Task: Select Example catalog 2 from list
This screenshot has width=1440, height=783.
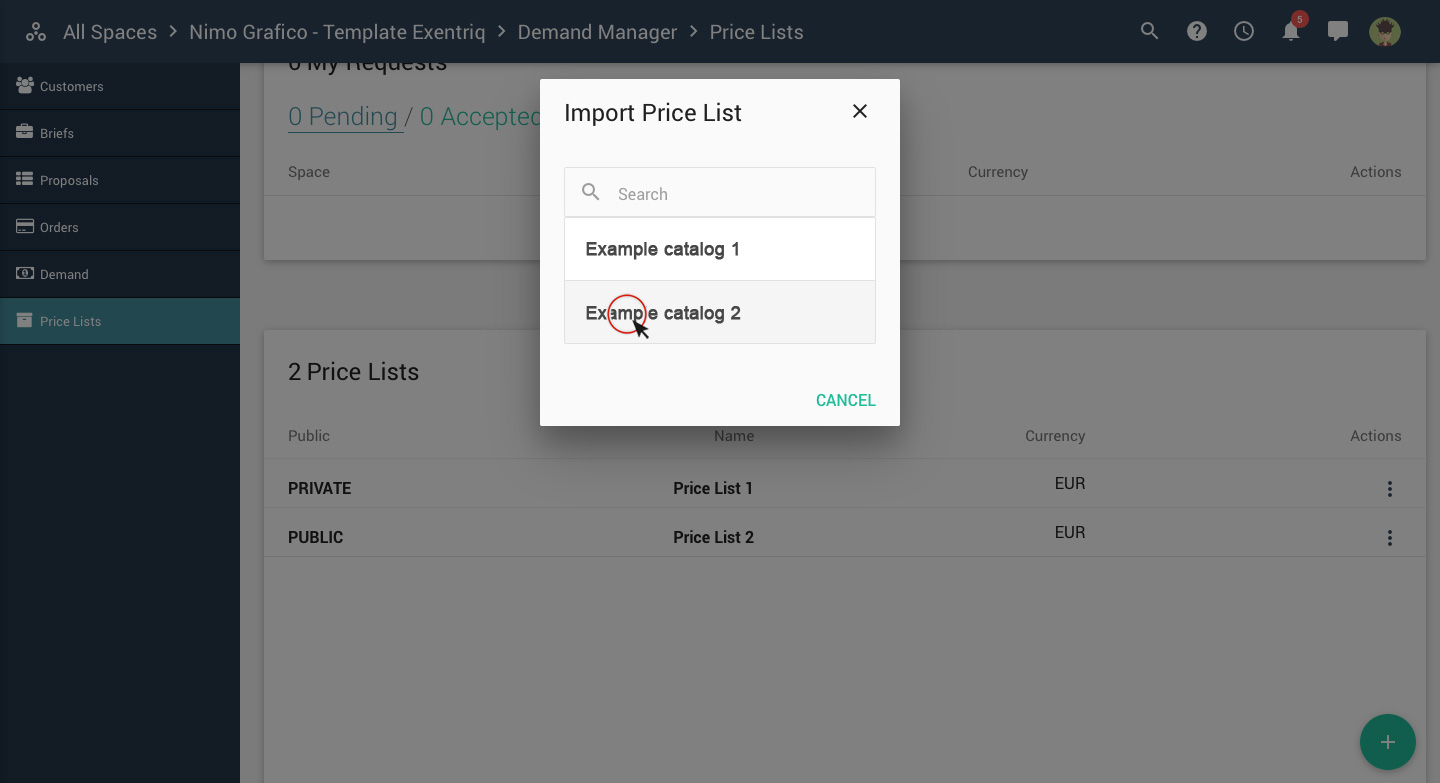Action: coord(720,313)
